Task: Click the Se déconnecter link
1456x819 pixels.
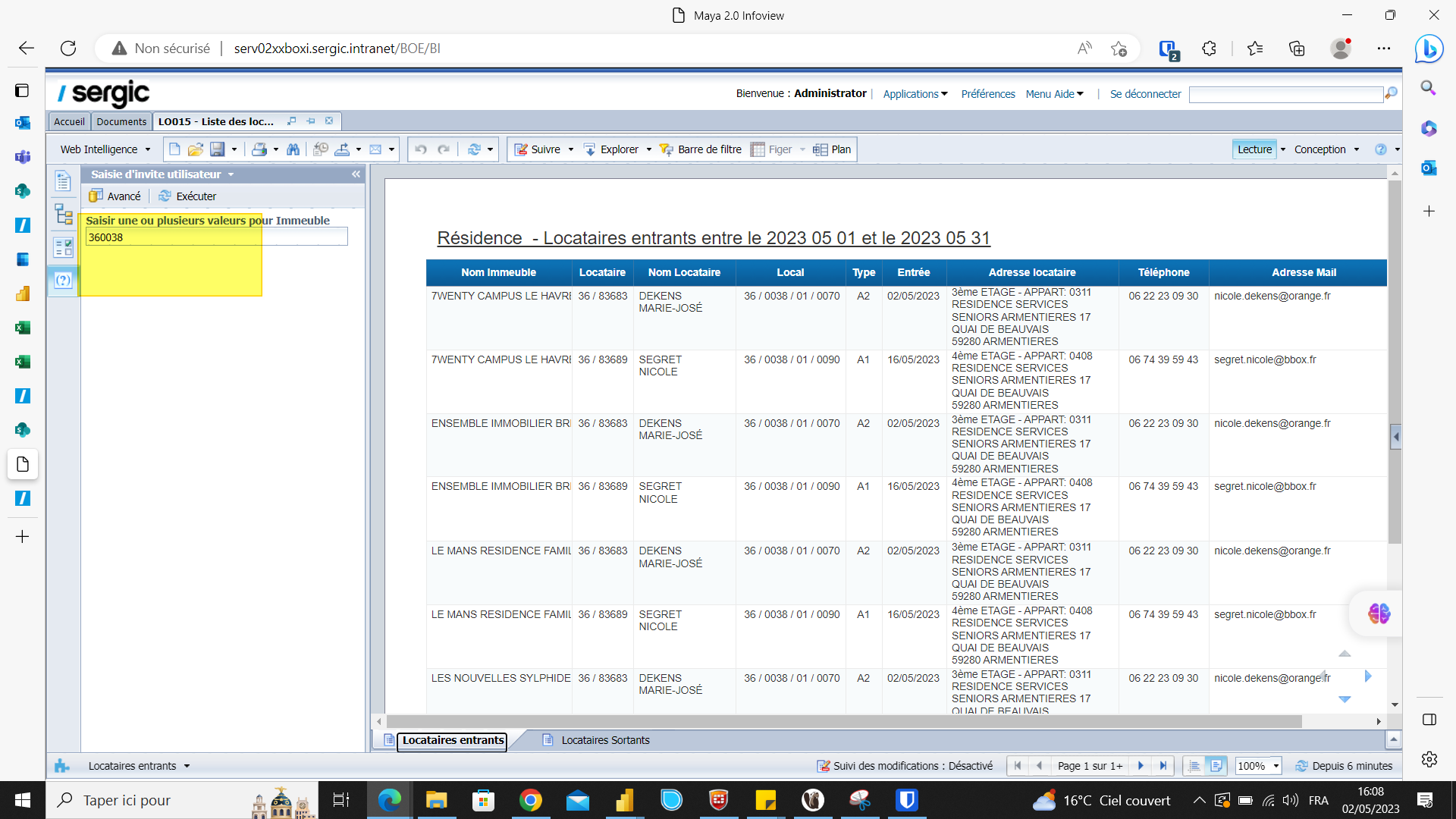Action: pos(1145,94)
